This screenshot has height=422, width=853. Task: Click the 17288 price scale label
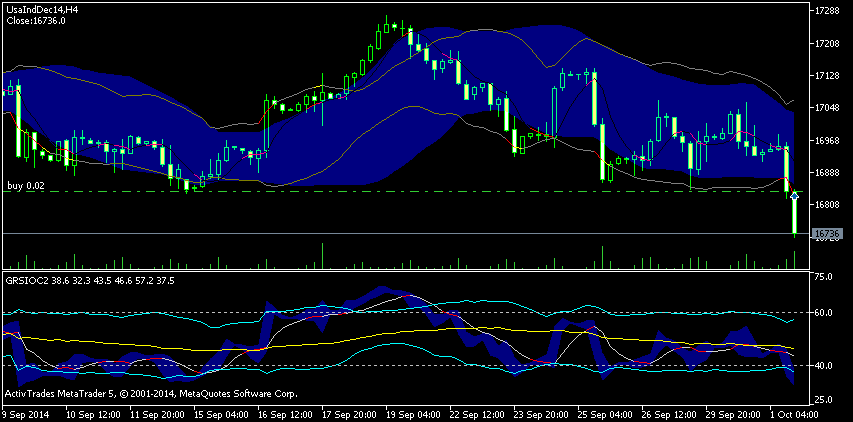(x=827, y=10)
